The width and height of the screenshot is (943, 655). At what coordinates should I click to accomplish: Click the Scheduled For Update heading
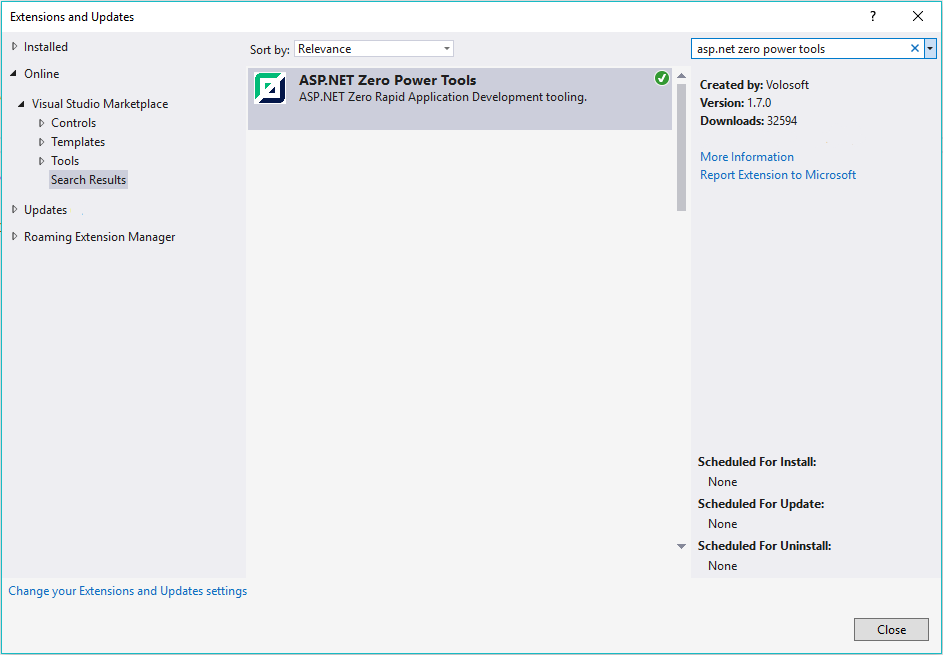[761, 503]
